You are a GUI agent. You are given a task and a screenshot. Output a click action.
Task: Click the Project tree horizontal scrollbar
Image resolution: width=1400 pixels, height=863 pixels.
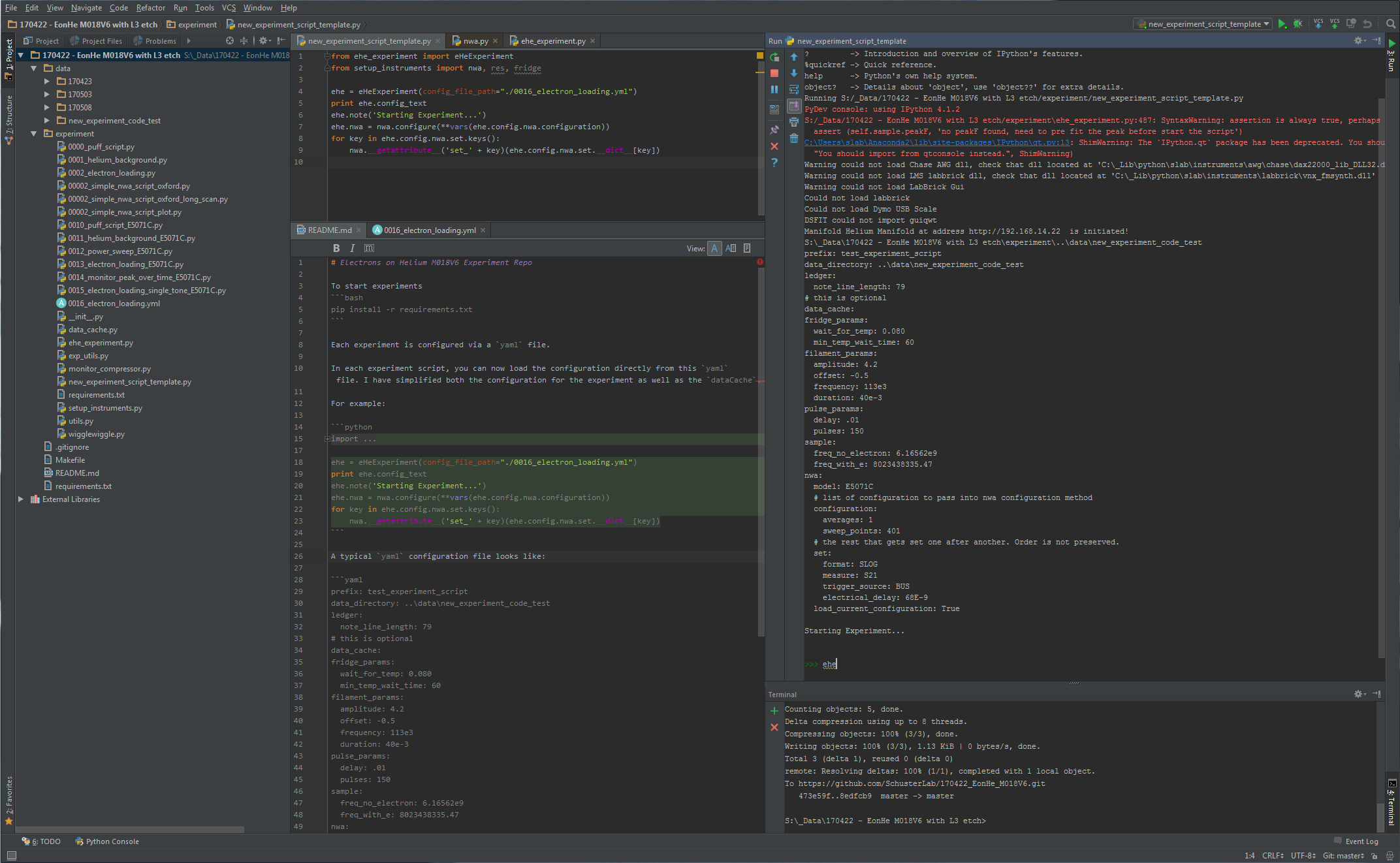(131, 830)
